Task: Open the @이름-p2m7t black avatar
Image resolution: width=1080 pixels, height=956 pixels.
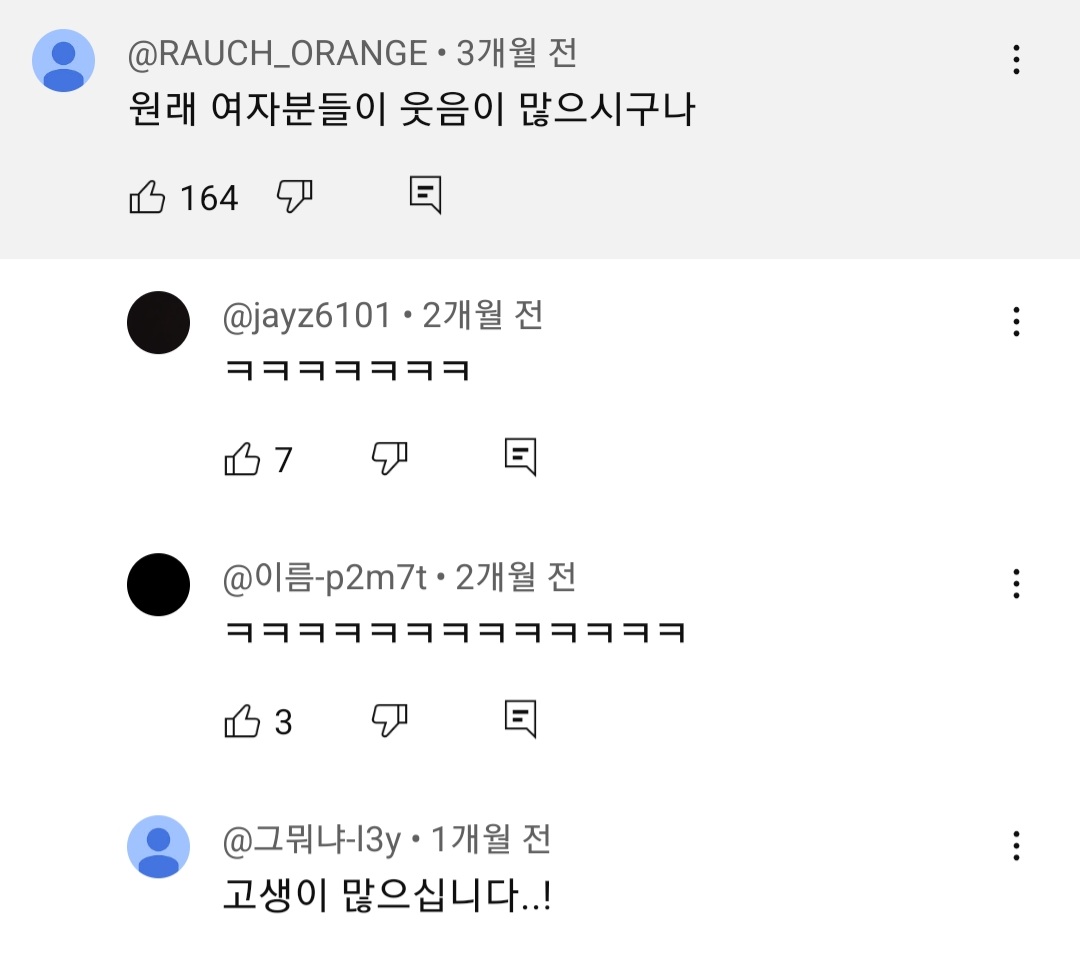Action: (159, 584)
